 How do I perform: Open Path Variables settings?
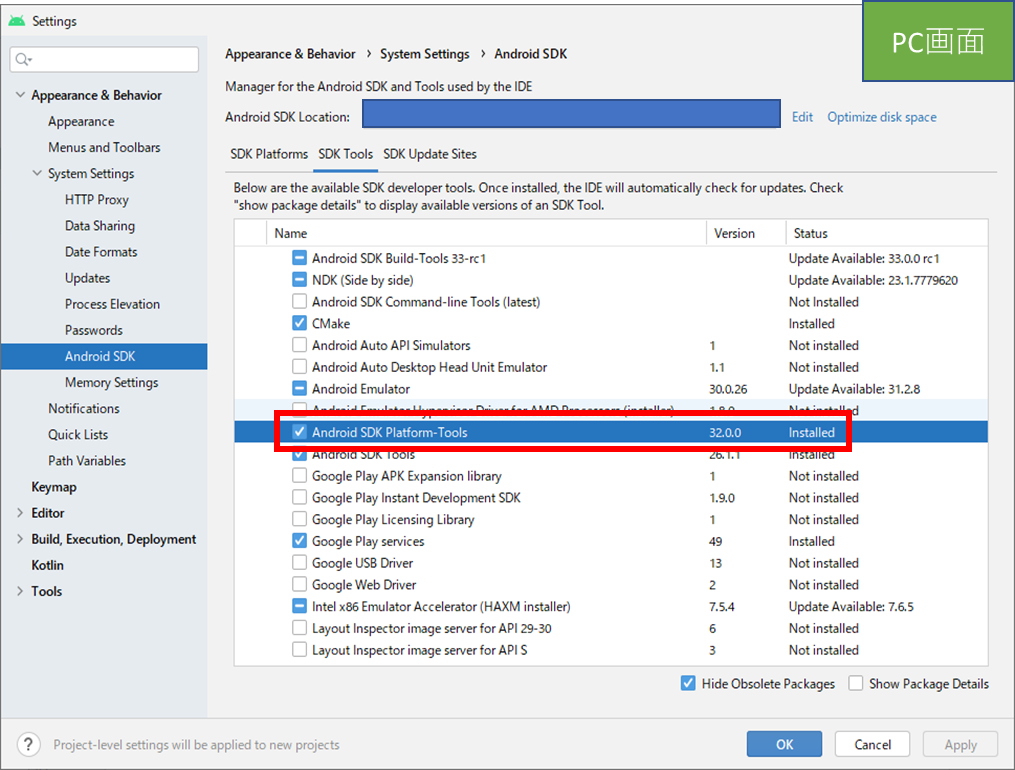87,461
